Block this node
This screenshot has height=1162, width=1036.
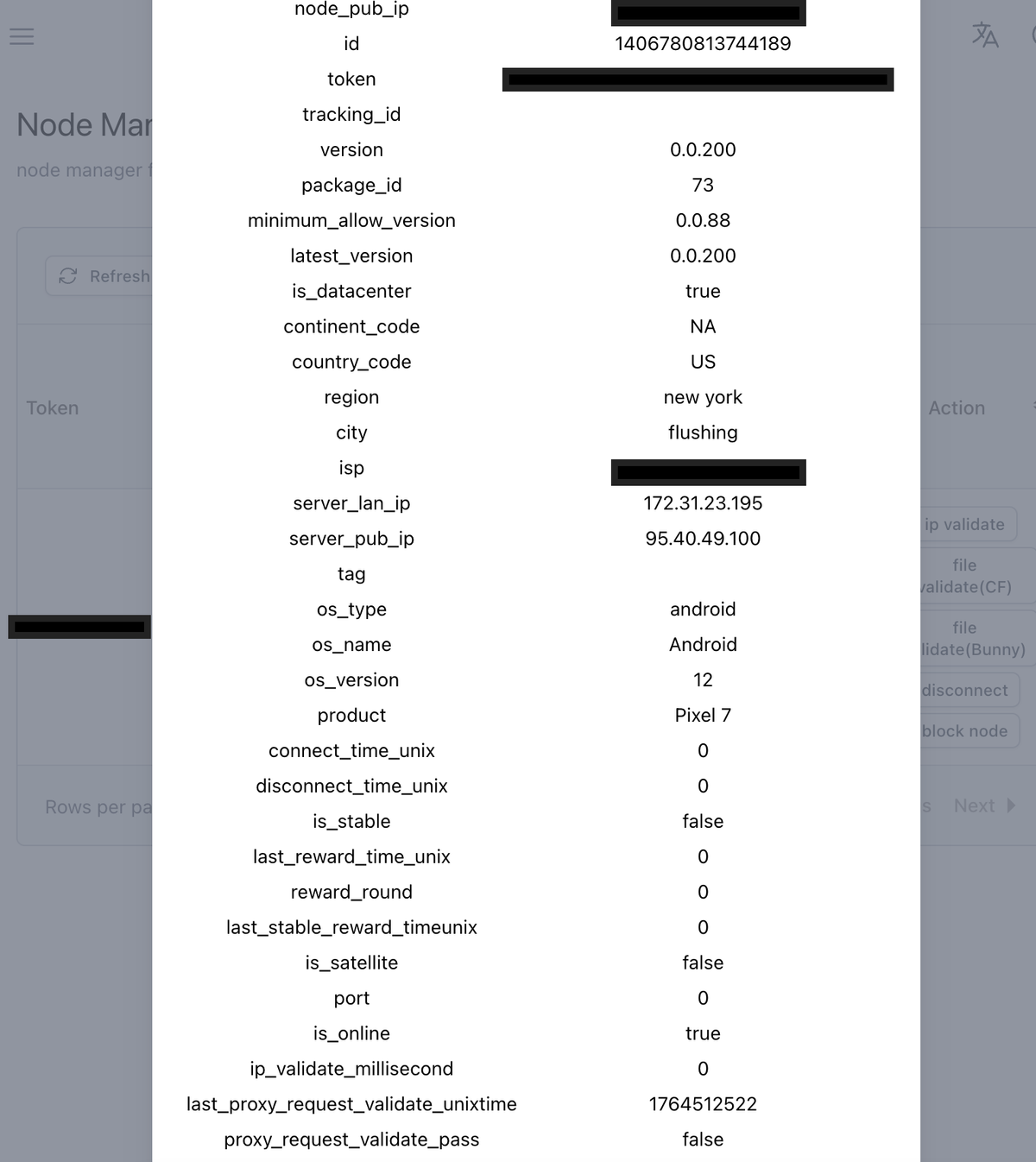pos(964,730)
